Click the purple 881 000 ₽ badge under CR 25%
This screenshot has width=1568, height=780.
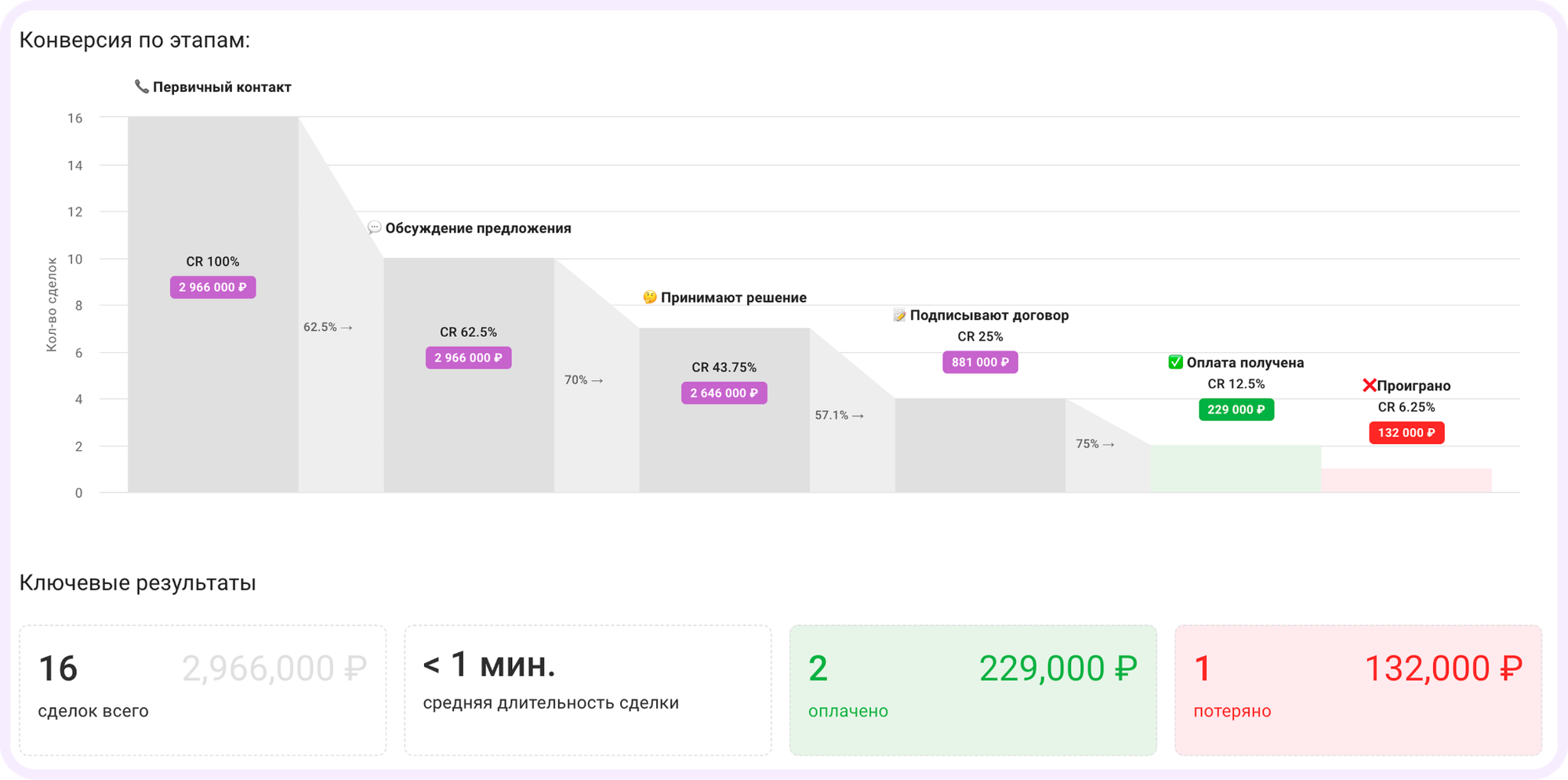click(x=980, y=362)
